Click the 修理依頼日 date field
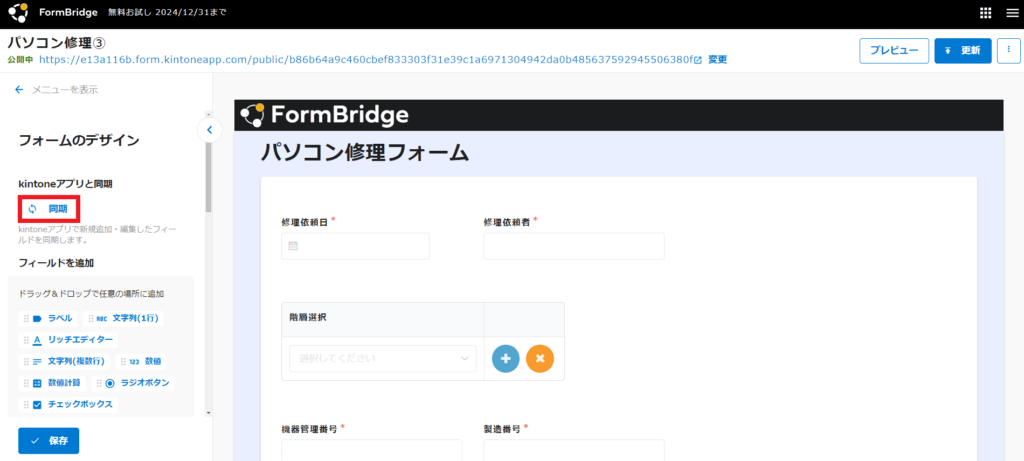Viewport: 1024px width, 461px height. 355,246
